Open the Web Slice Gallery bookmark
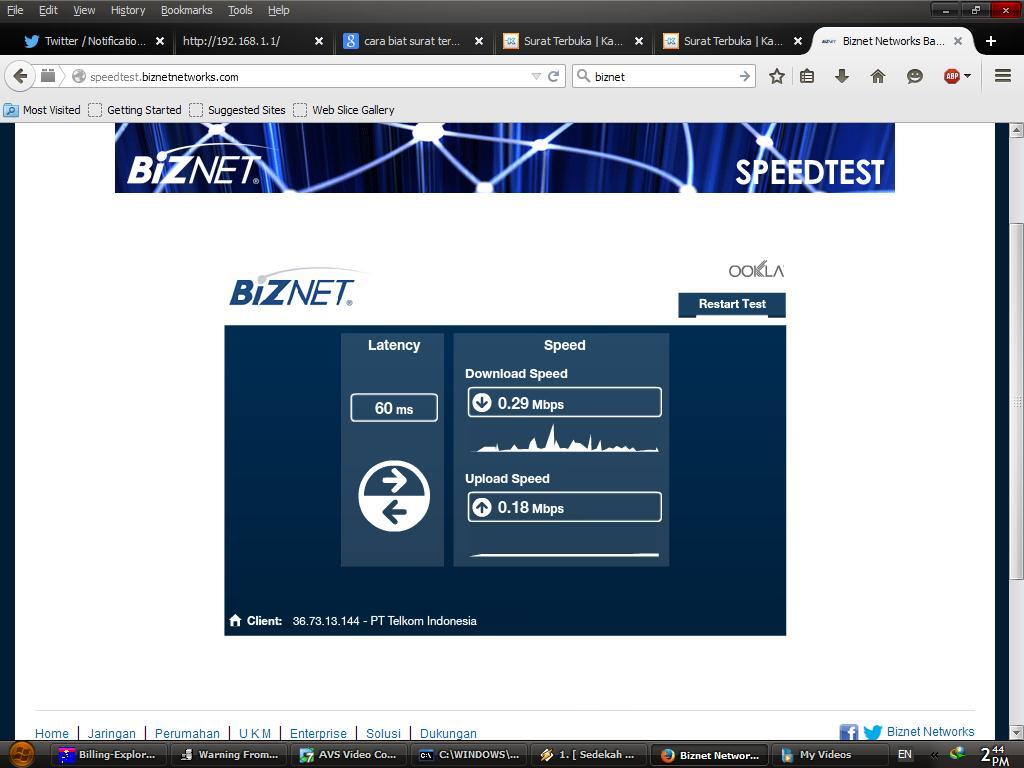The height and width of the screenshot is (768, 1024). (x=344, y=110)
